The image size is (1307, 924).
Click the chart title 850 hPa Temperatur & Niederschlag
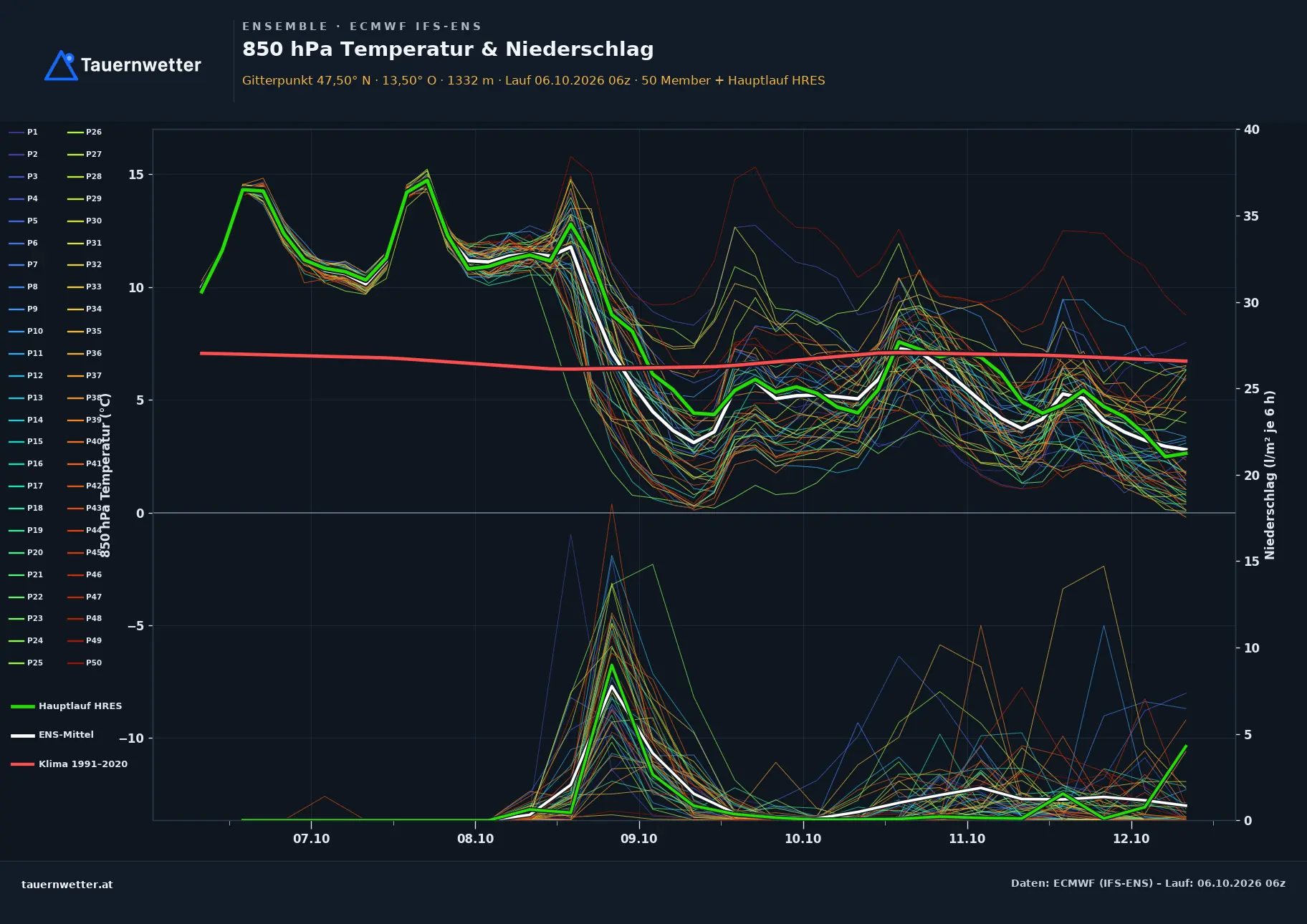click(448, 49)
